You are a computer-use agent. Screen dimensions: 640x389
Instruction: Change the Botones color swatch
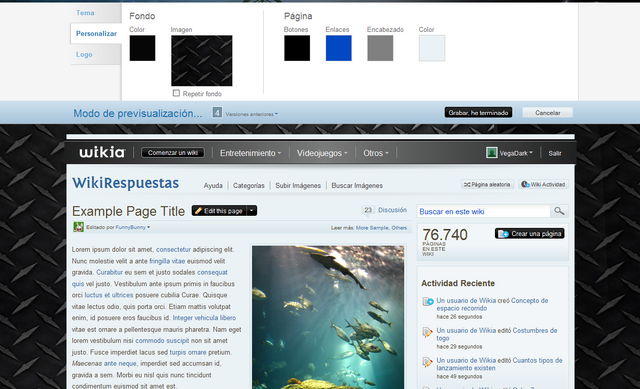tap(297, 48)
